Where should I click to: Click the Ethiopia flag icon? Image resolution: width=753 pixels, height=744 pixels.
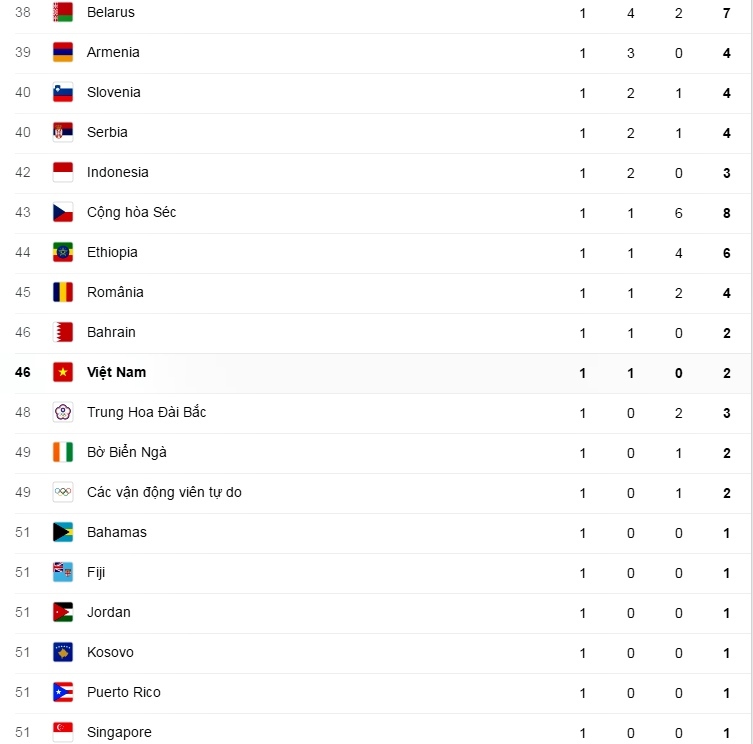tap(63, 252)
